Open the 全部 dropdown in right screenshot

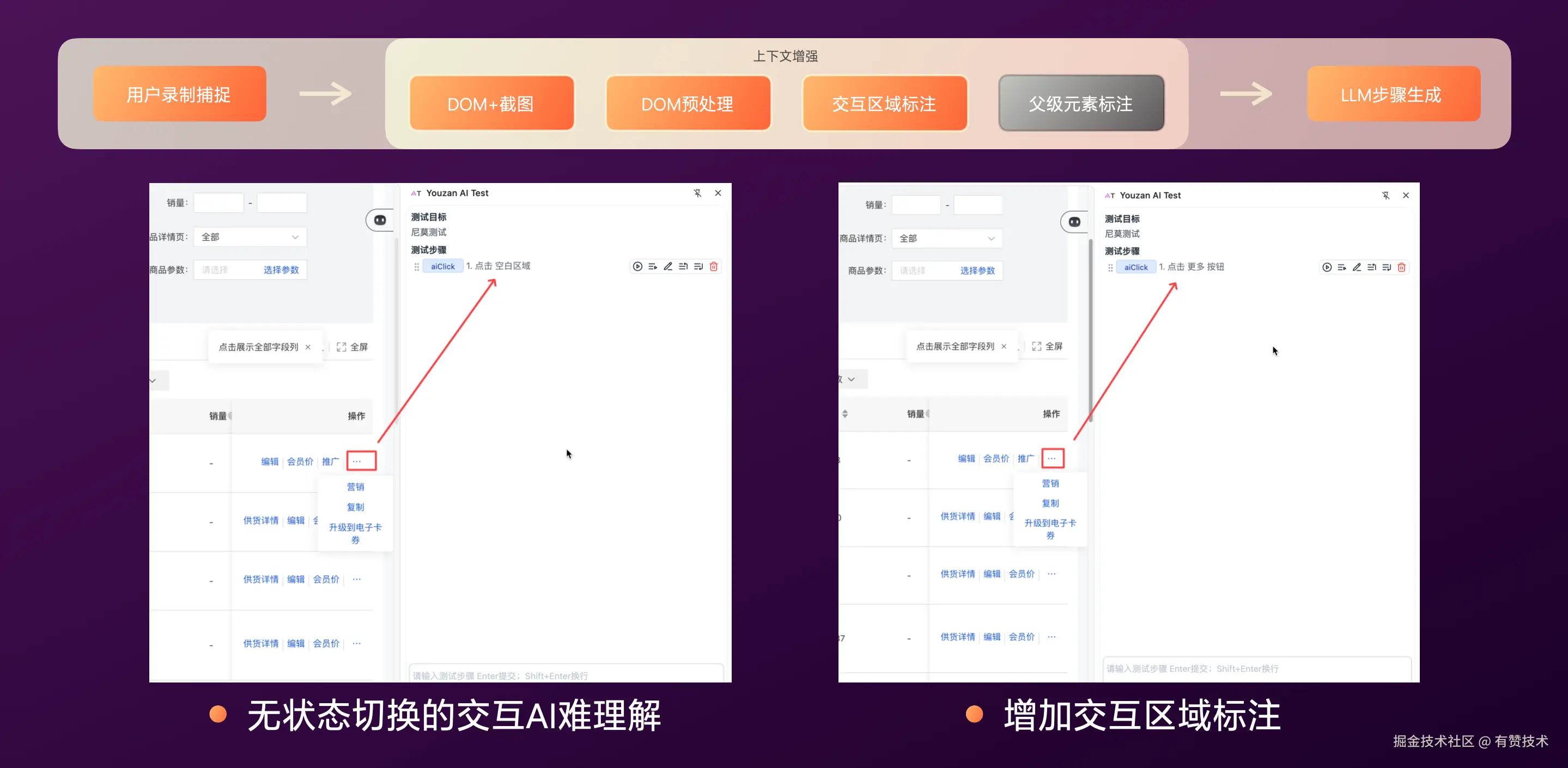click(946, 239)
